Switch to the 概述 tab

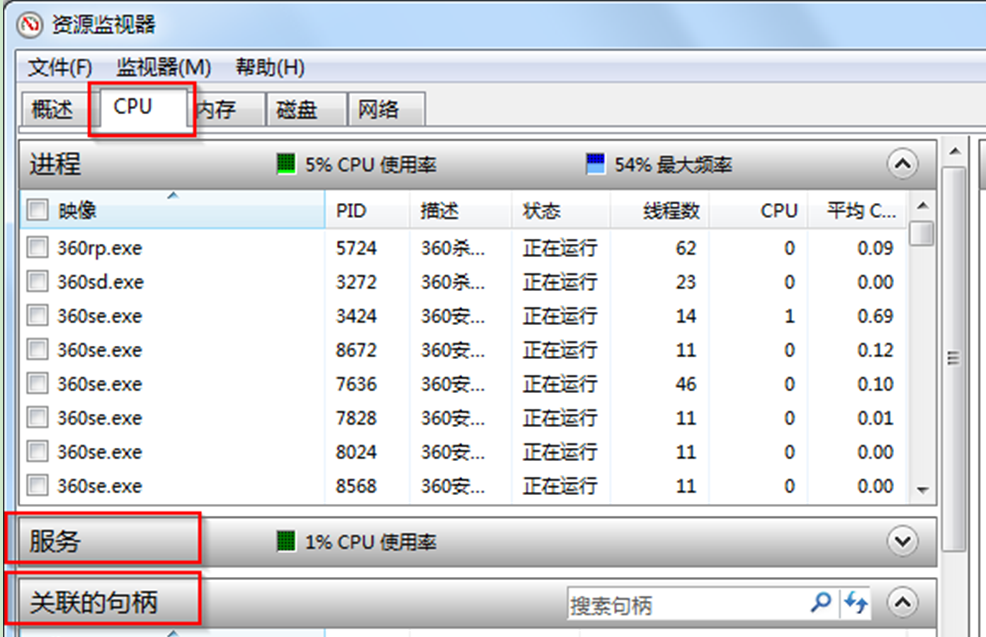(x=53, y=109)
